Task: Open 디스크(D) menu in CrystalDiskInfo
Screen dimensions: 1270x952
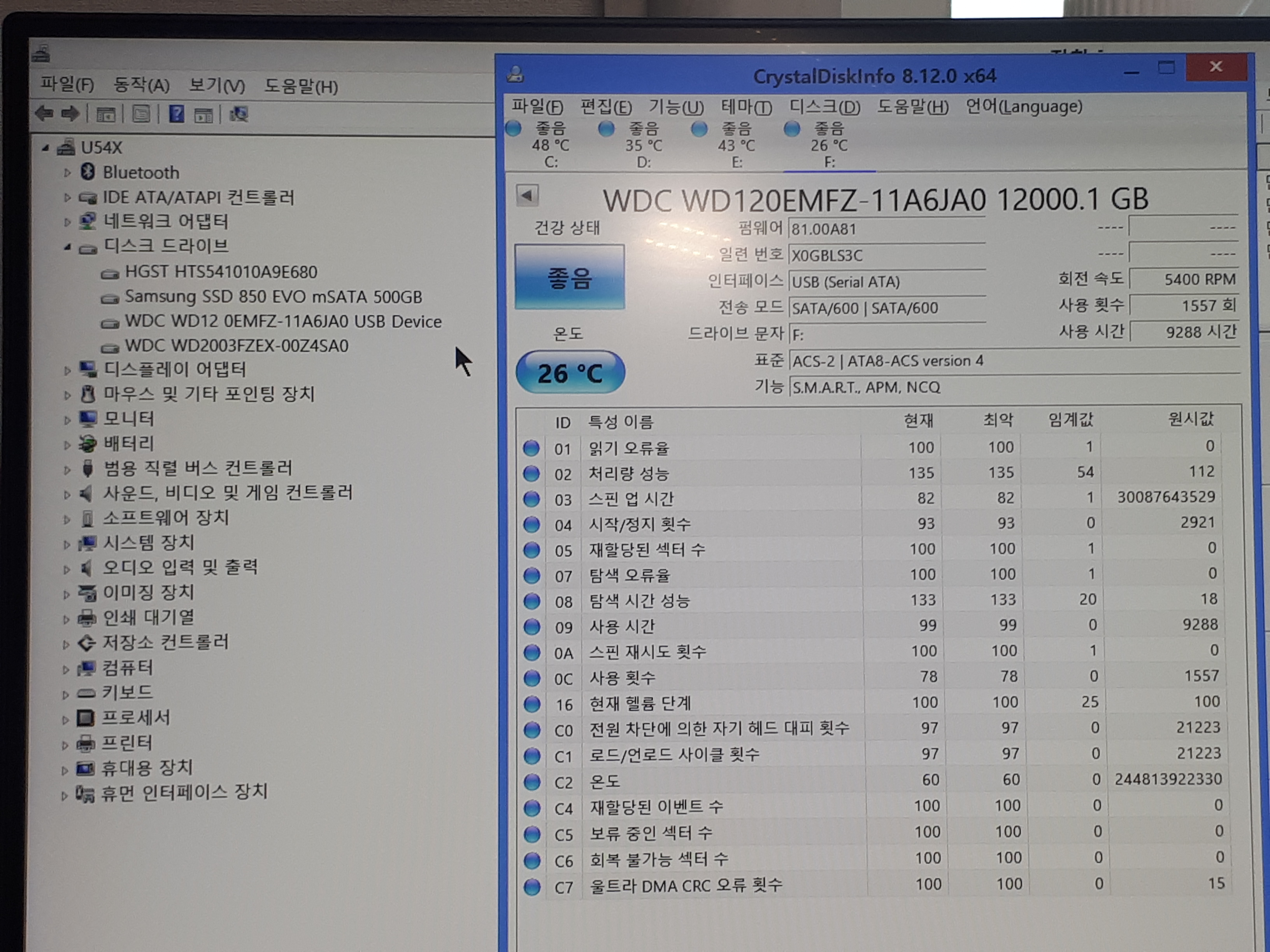Action: (x=825, y=107)
